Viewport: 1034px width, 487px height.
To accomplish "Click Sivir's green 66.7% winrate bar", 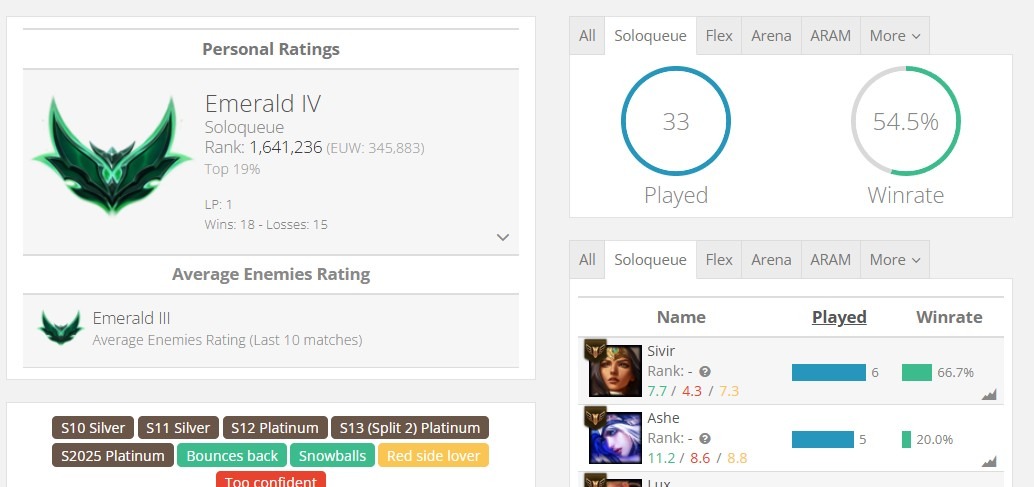I will (917, 372).
